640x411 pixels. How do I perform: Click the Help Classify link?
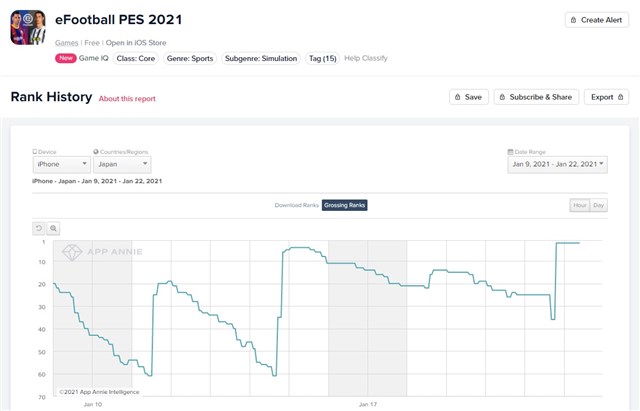pyautogui.click(x=366, y=58)
